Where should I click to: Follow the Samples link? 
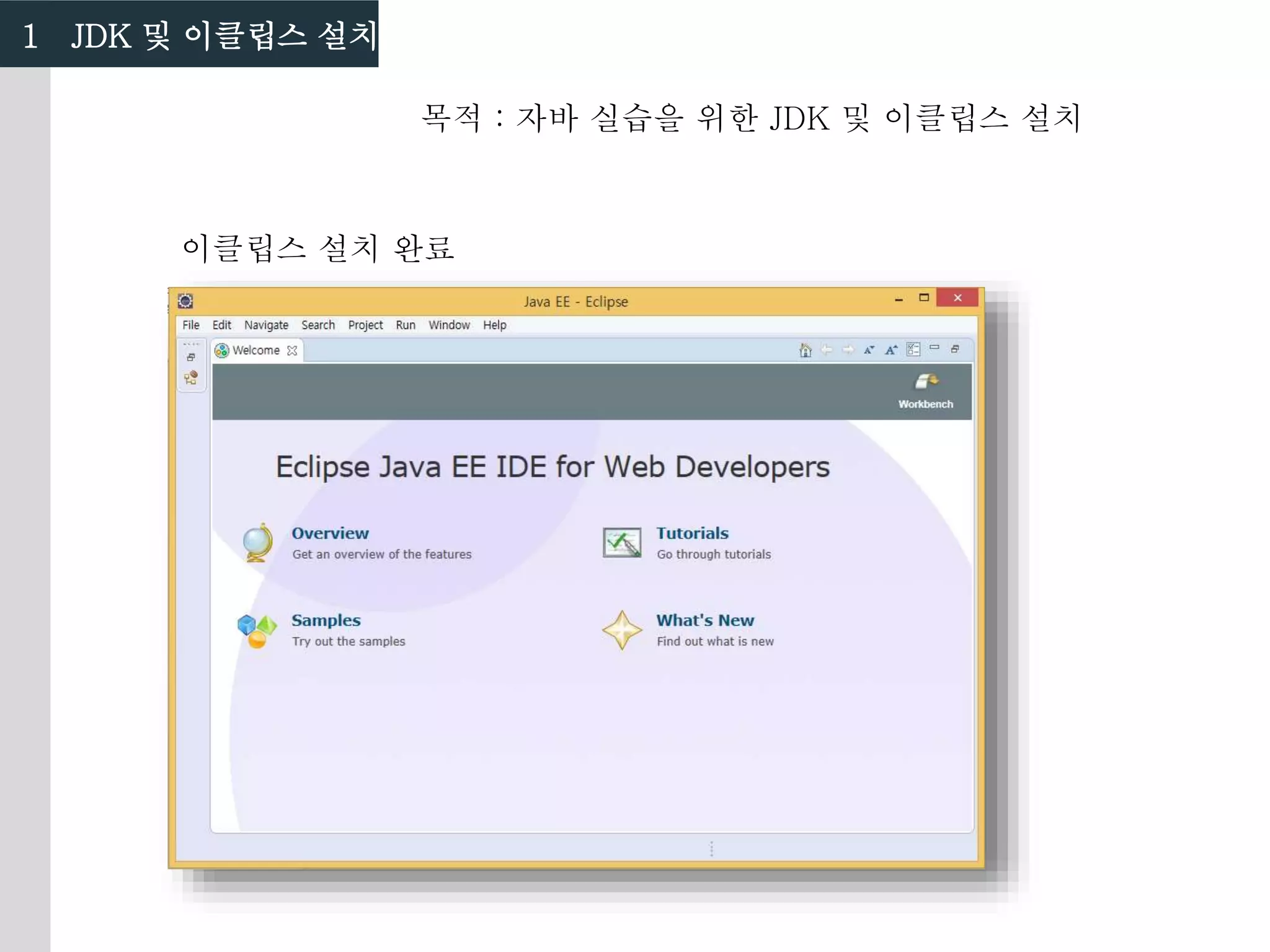326,620
